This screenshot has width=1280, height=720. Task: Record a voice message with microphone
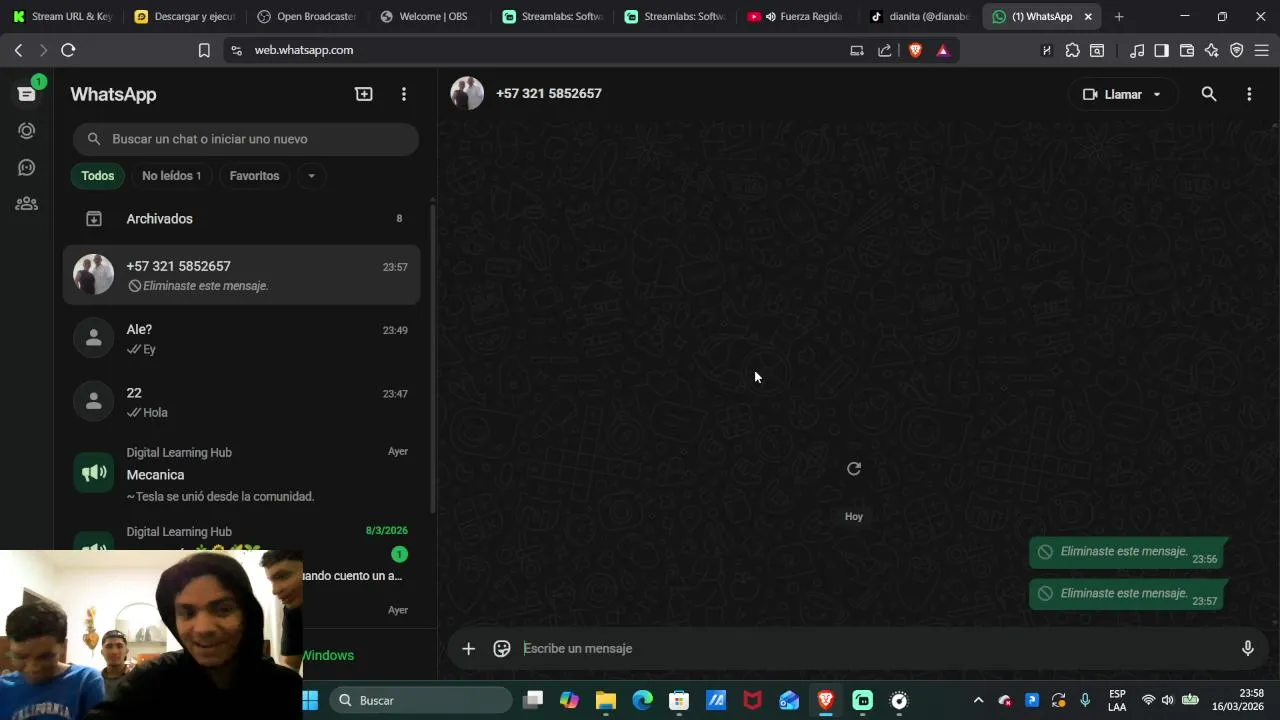(1248, 648)
